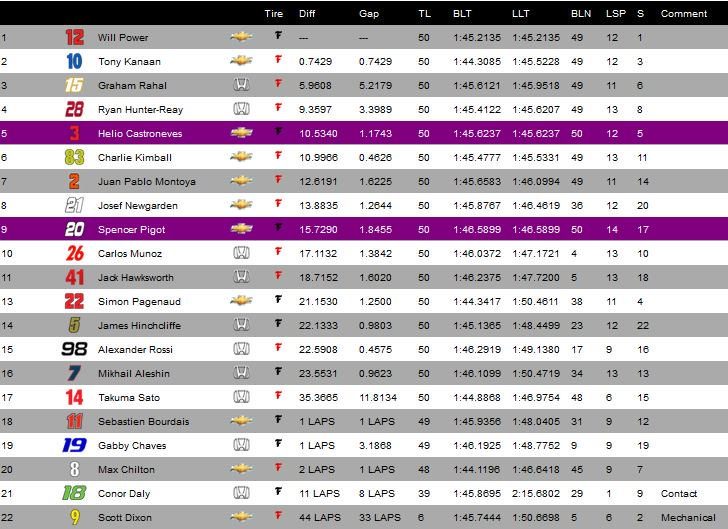Click Juan Pablo Montoya's car number 2 icon

point(74,181)
